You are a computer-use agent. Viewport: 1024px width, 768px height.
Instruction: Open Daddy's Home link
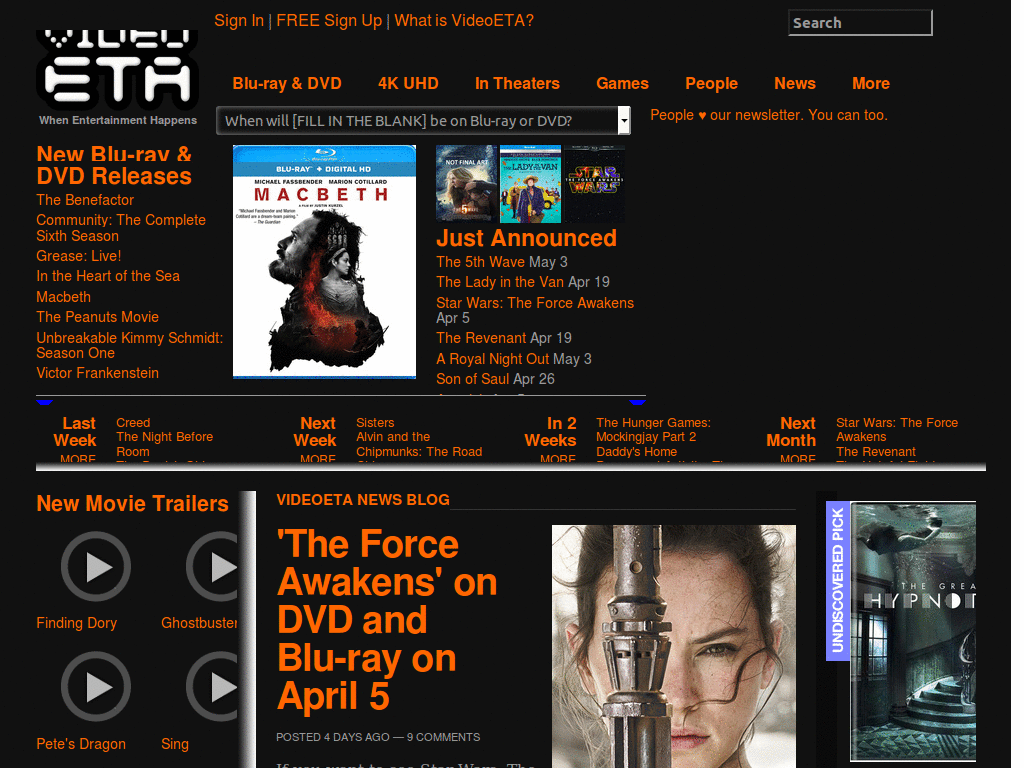tap(636, 452)
